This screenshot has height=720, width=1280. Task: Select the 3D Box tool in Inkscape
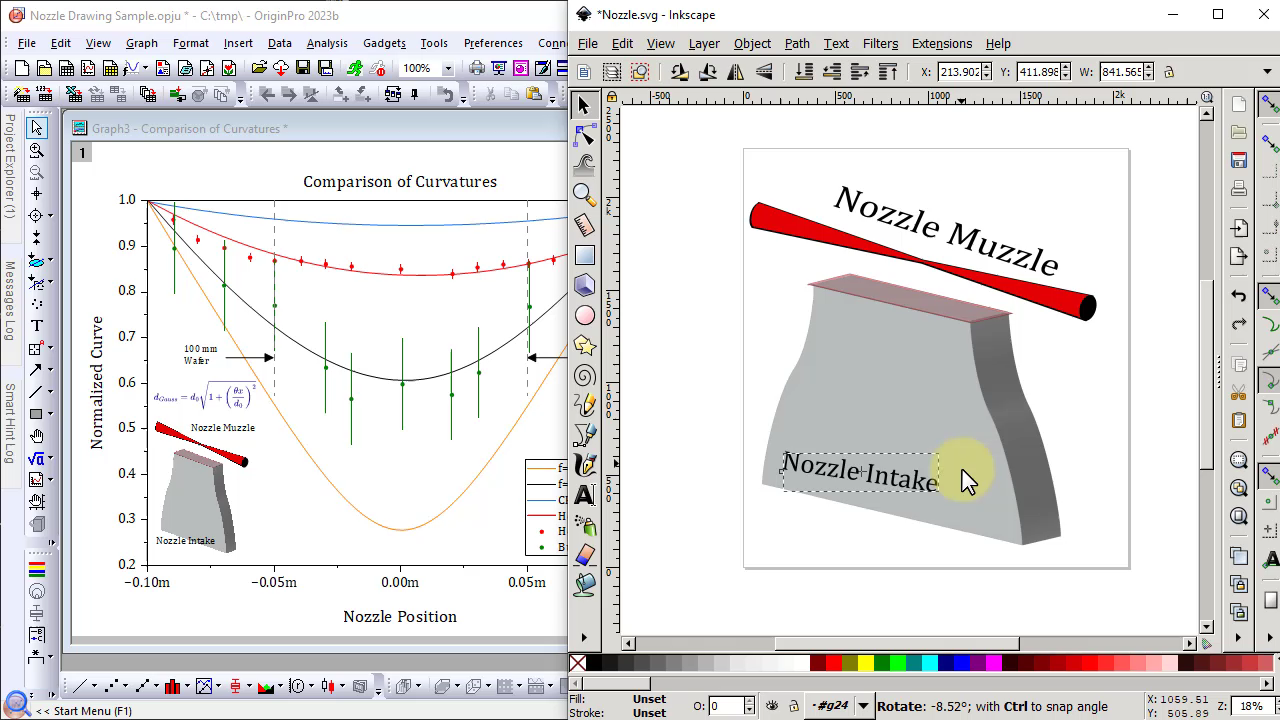pyautogui.click(x=585, y=285)
